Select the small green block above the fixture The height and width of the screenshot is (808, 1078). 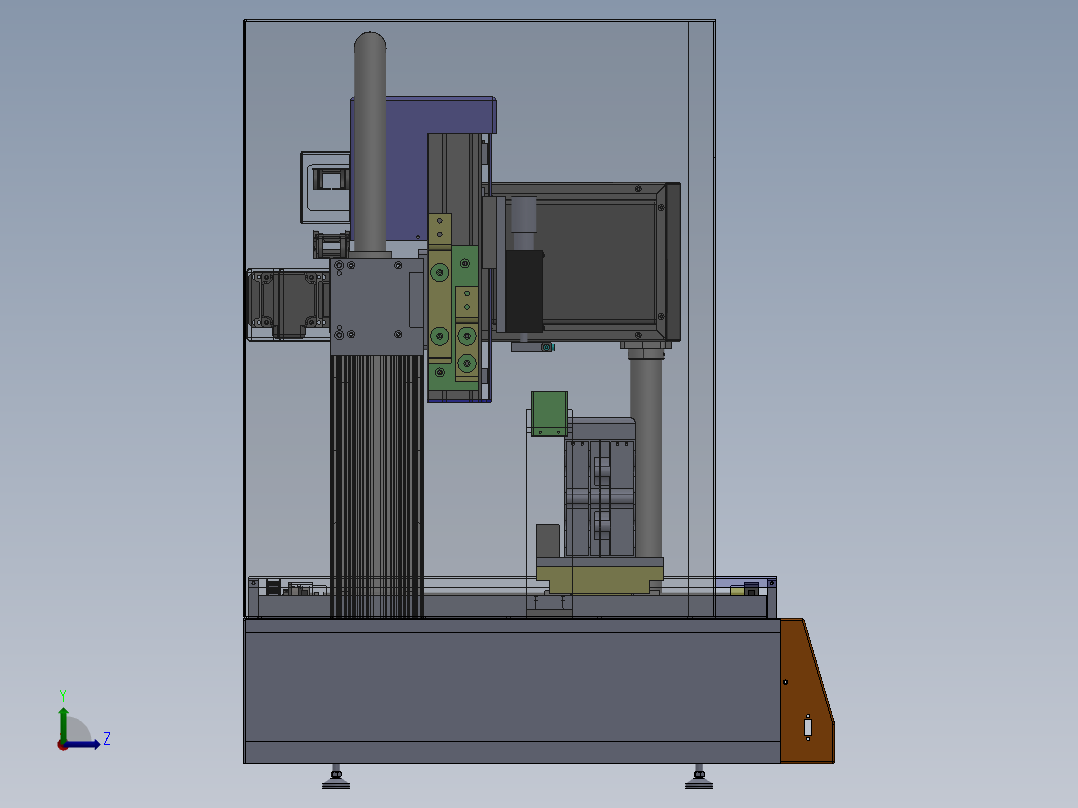coord(549,413)
